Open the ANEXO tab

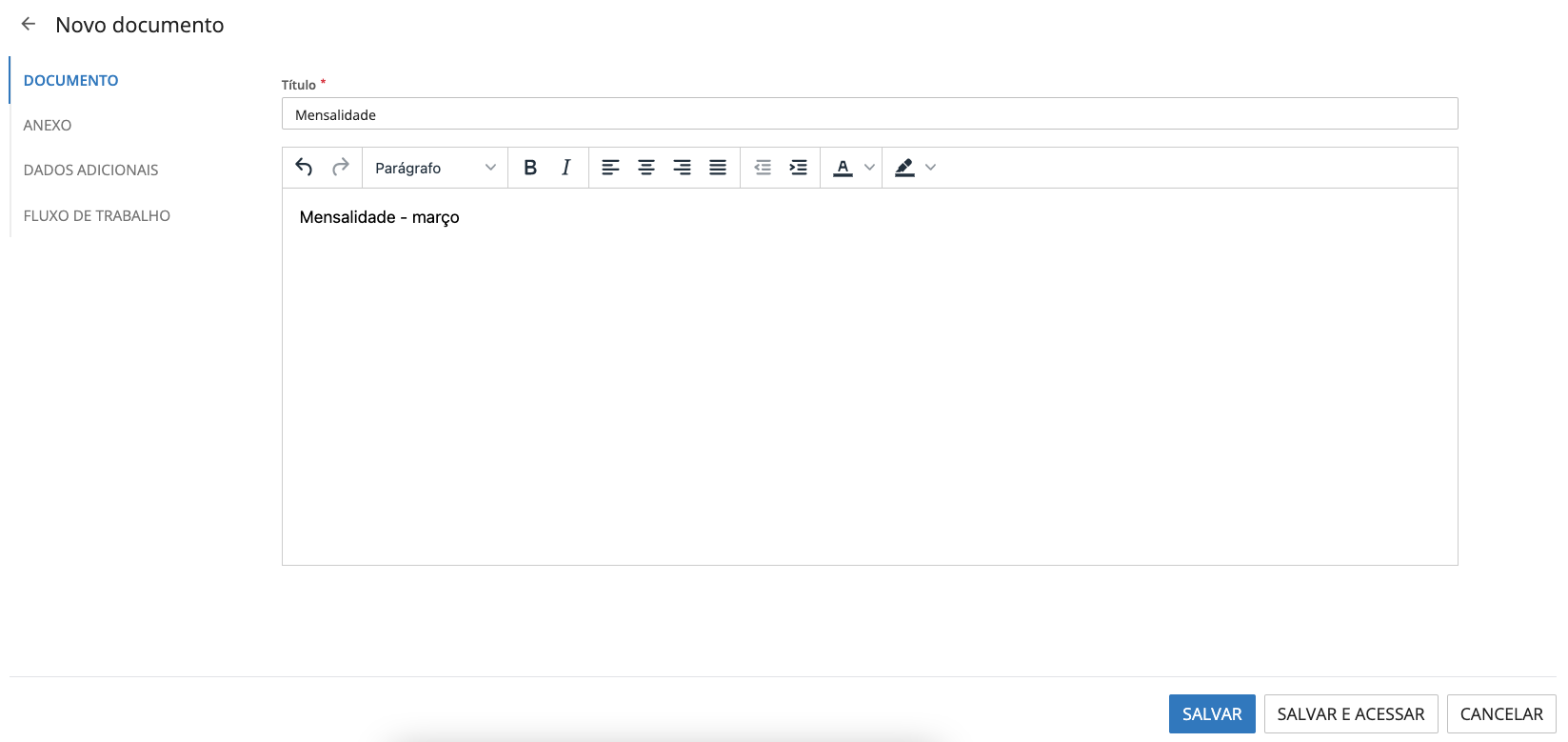pyautogui.click(x=48, y=125)
